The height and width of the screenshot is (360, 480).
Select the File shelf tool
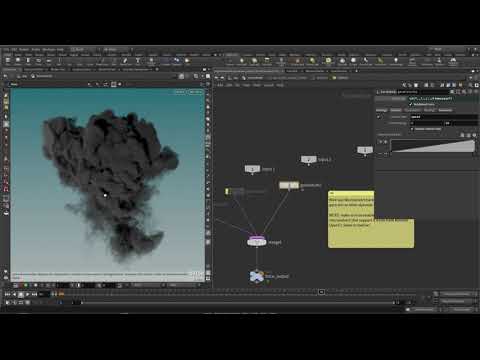[x=187, y=61]
